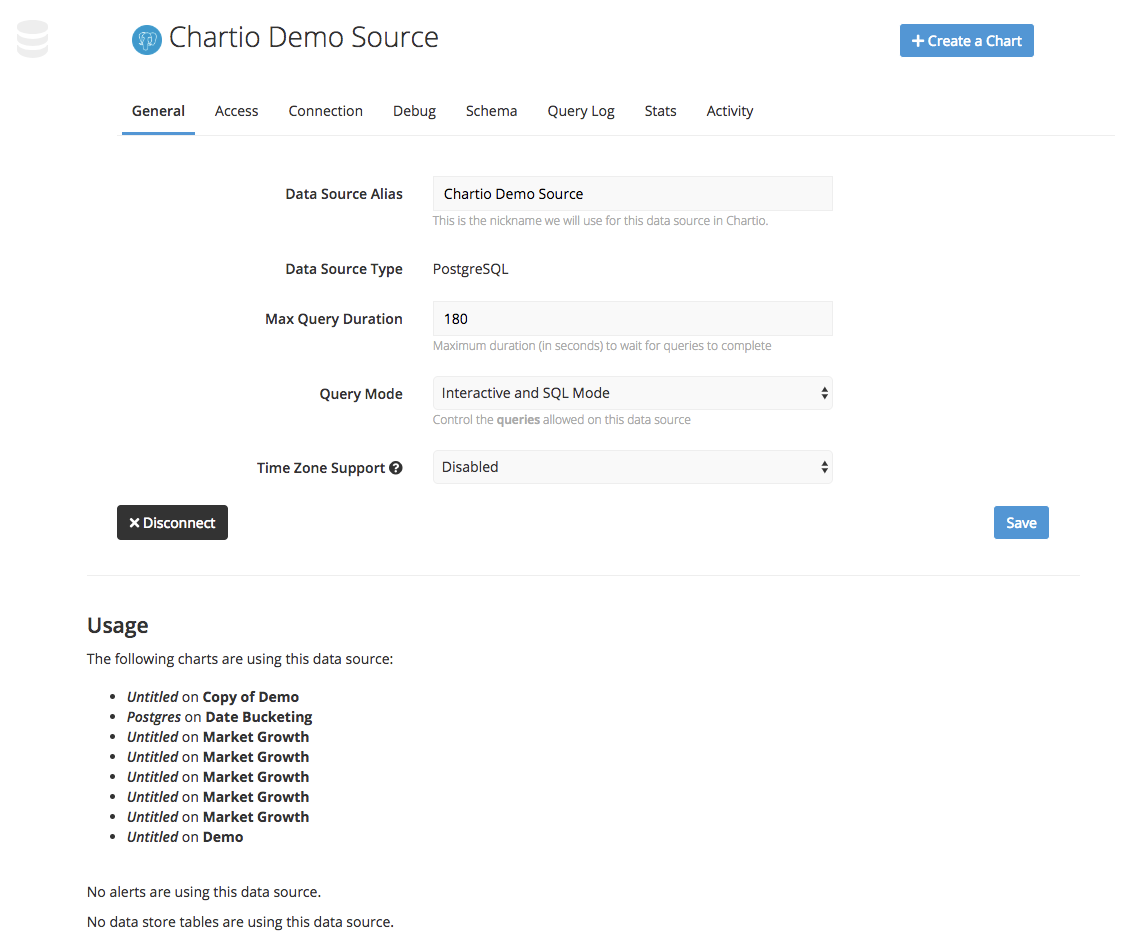Image resolution: width=1121 pixels, height=948 pixels.
Task: Open Untitled chart on Copy of Demo
Action: (213, 697)
